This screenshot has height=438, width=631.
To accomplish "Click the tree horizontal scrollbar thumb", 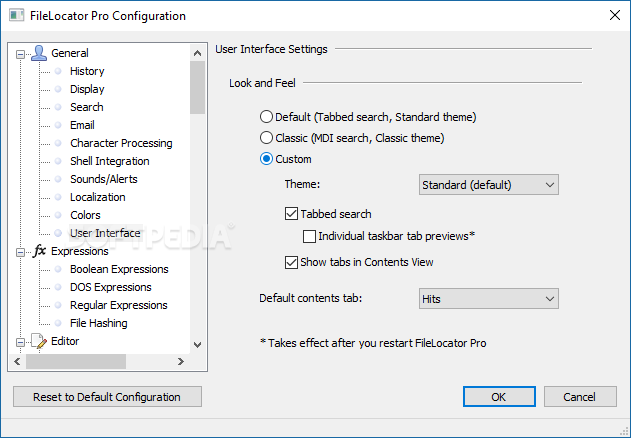I will [76, 362].
